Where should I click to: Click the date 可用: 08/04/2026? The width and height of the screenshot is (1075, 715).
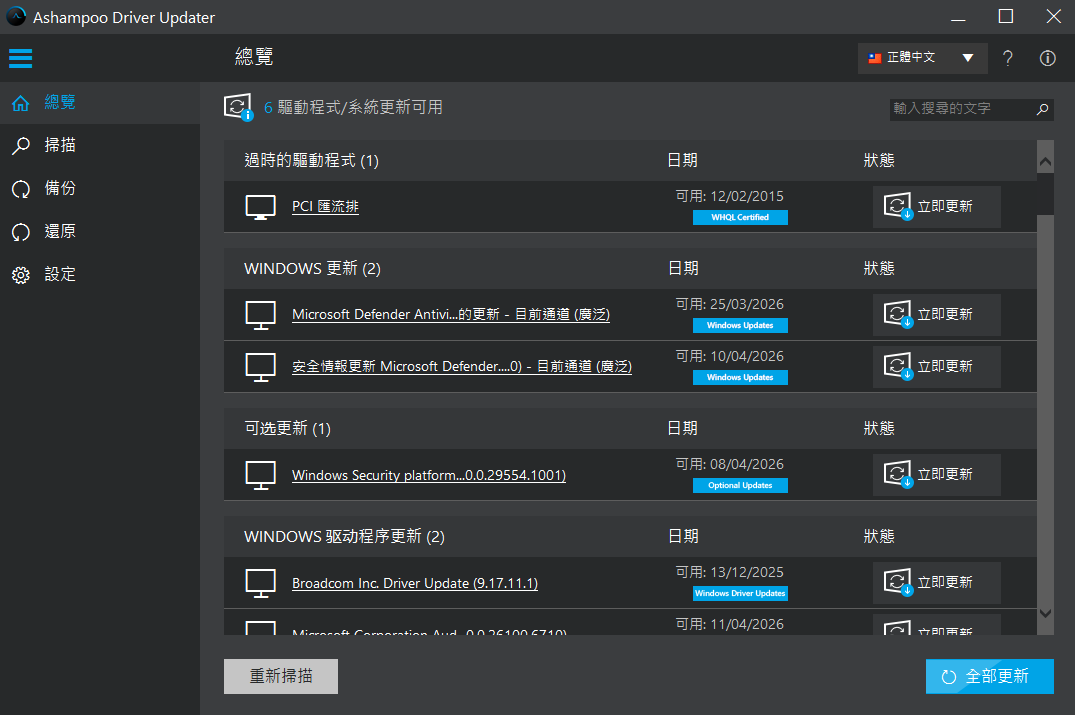point(729,465)
